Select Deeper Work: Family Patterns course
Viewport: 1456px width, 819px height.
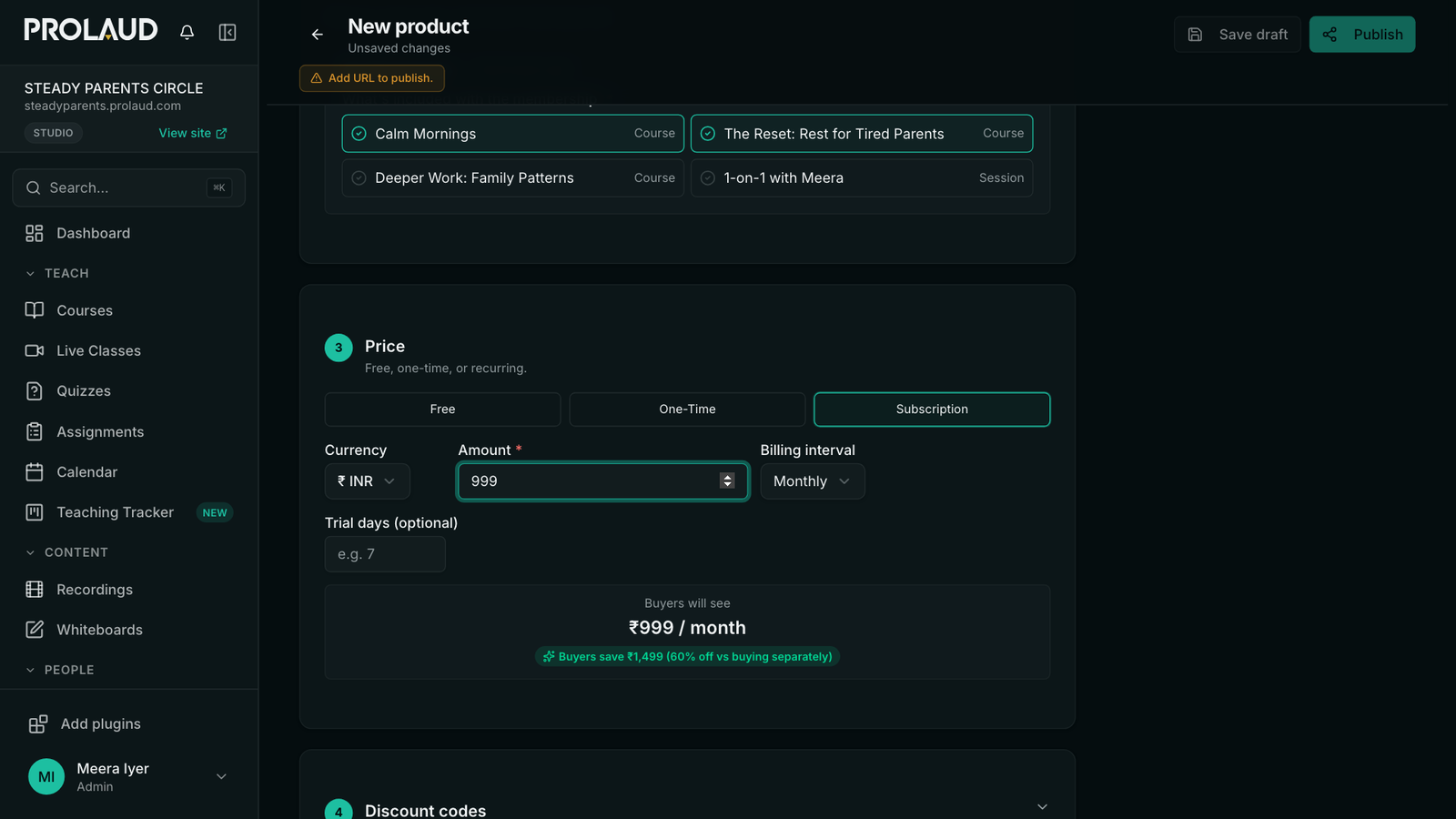pyautogui.click(x=513, y=178)
